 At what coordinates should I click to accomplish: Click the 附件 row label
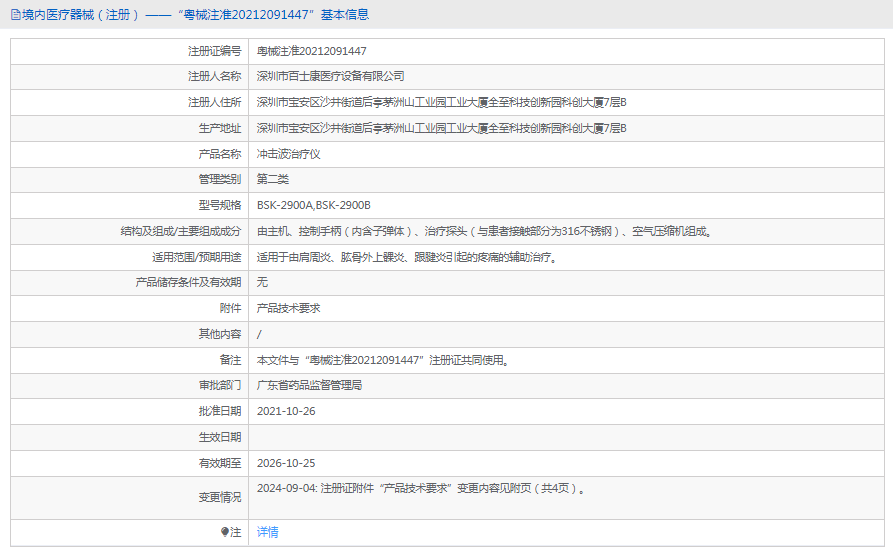pyautogui.click(x=231, y=308)
